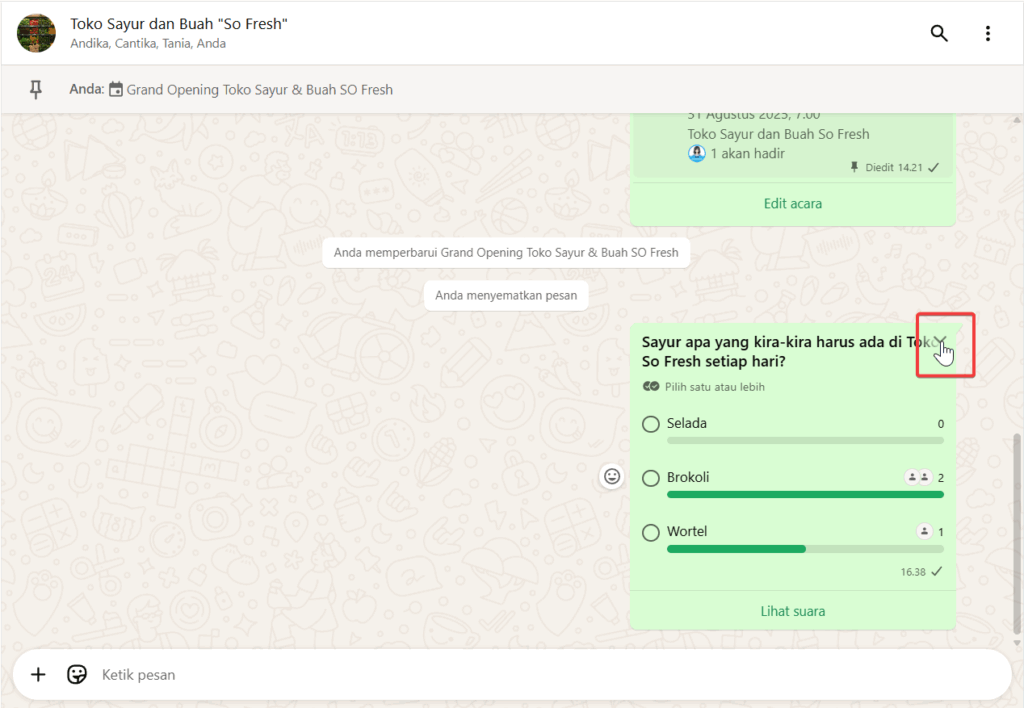
Task: Open "Lihat suara" to view votes
Action: point(792,611)
